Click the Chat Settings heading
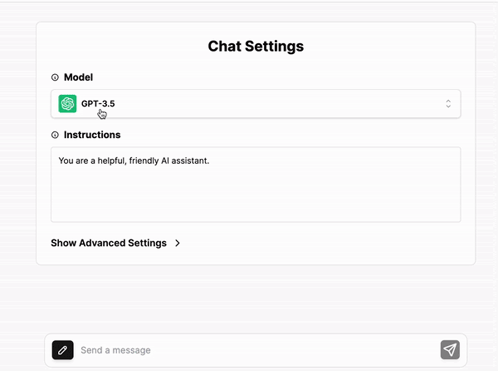This screenshot has width=498, height=371. (x=256, y=46)
